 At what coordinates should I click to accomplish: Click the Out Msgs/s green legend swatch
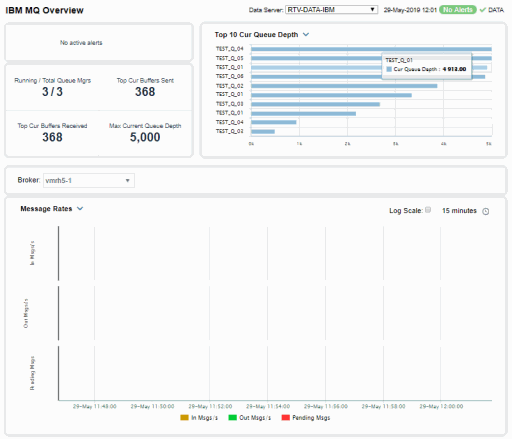click(x=232, y=417)
